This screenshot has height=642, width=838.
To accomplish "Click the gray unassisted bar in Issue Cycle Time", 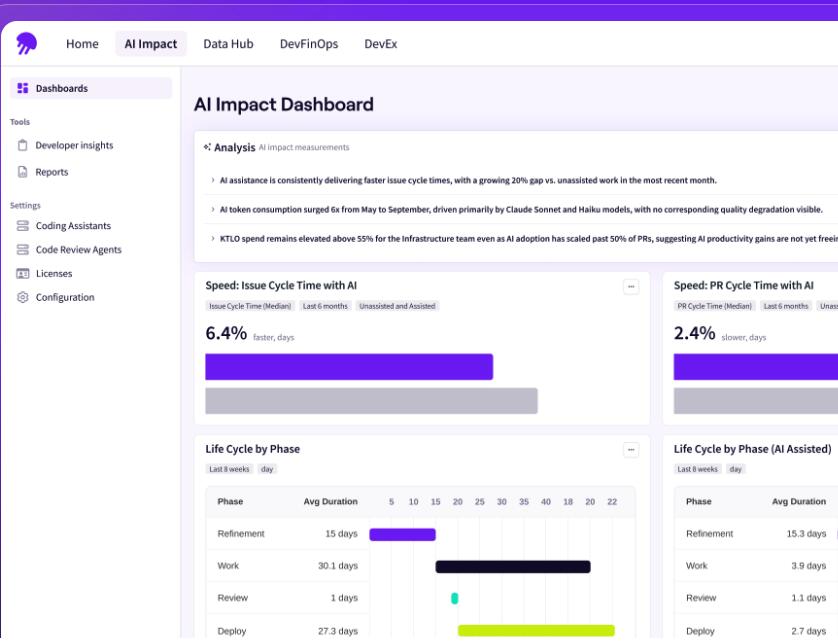I will coord(371,401).
